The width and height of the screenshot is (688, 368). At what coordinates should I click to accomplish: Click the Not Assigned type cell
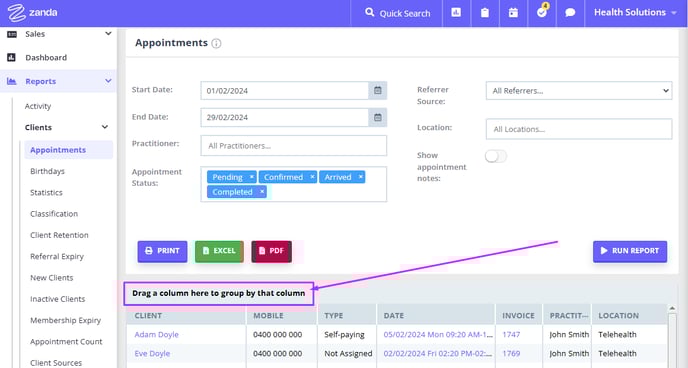(x=348, y=354)
